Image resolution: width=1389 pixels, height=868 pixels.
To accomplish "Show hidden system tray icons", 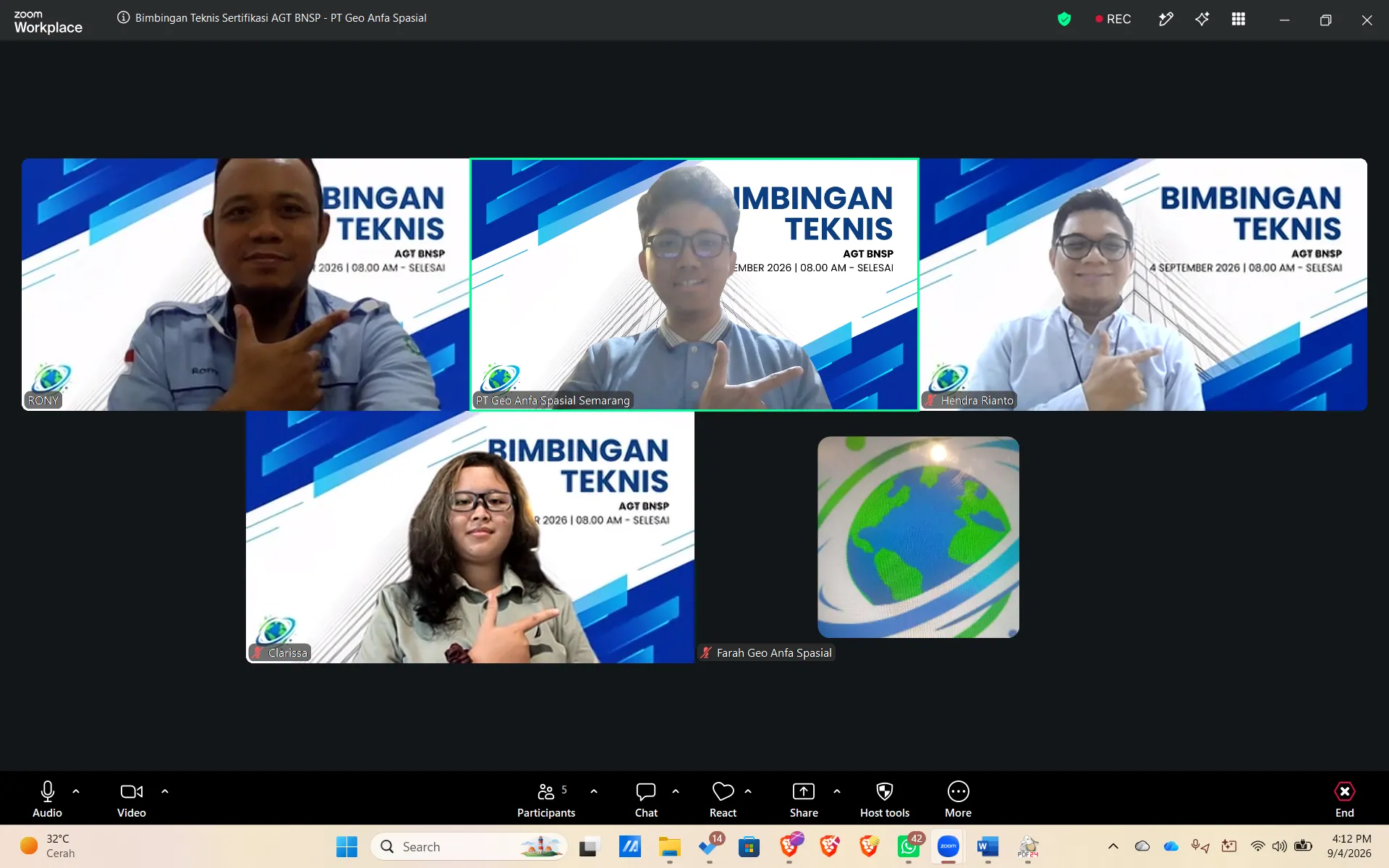I will pos(1113,846).
